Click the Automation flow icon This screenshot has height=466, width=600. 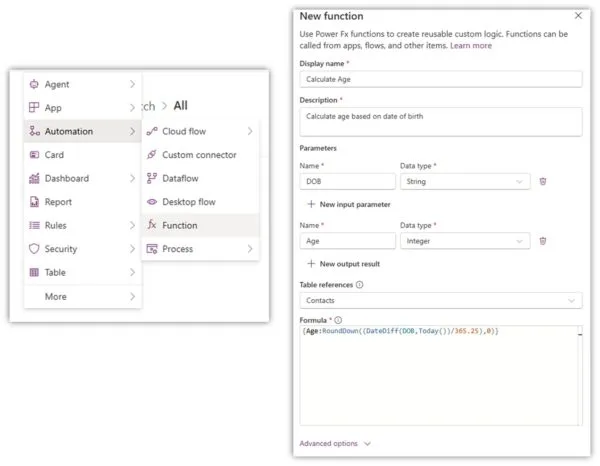pos(34,131)
